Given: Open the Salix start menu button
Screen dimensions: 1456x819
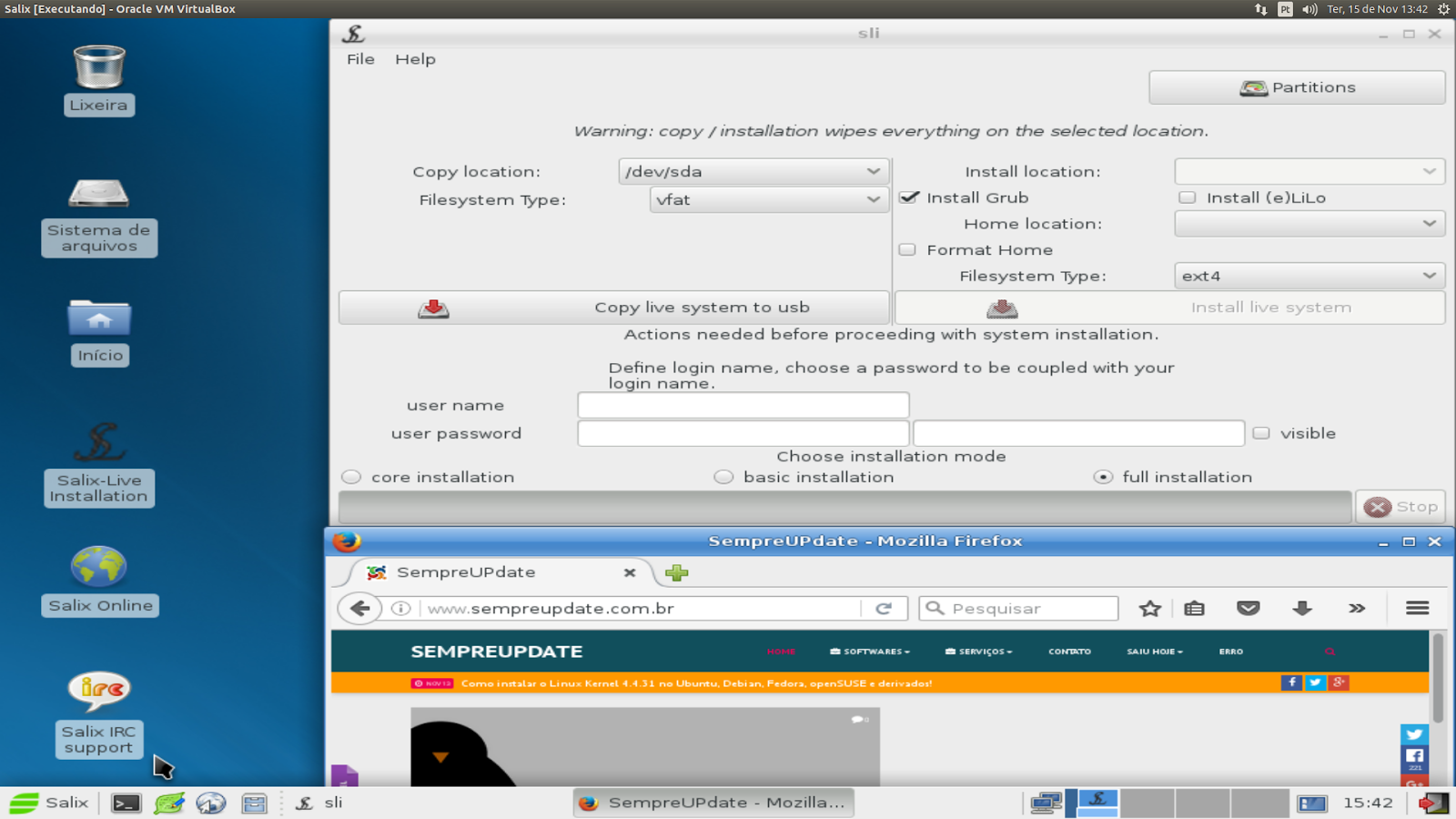Looking at the screenshot, I should (49, 803).
